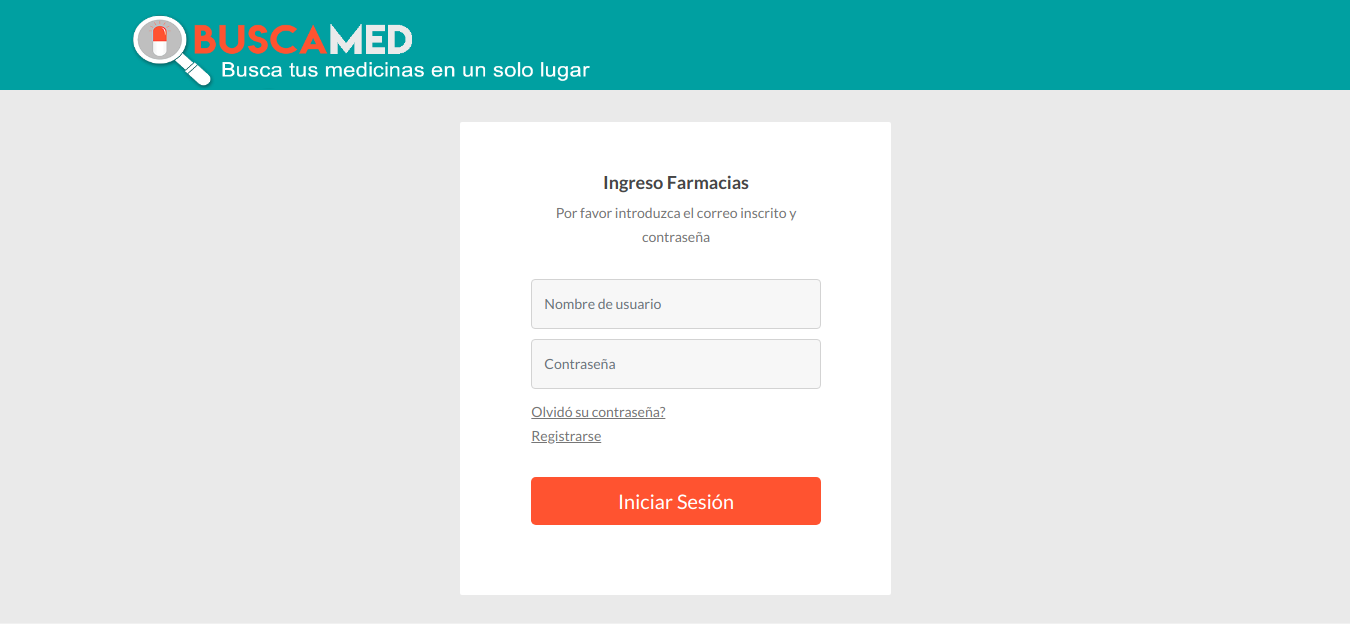1350x624 pixels.
Task: Focus the Contraseña password field
Action: (676, 364)
